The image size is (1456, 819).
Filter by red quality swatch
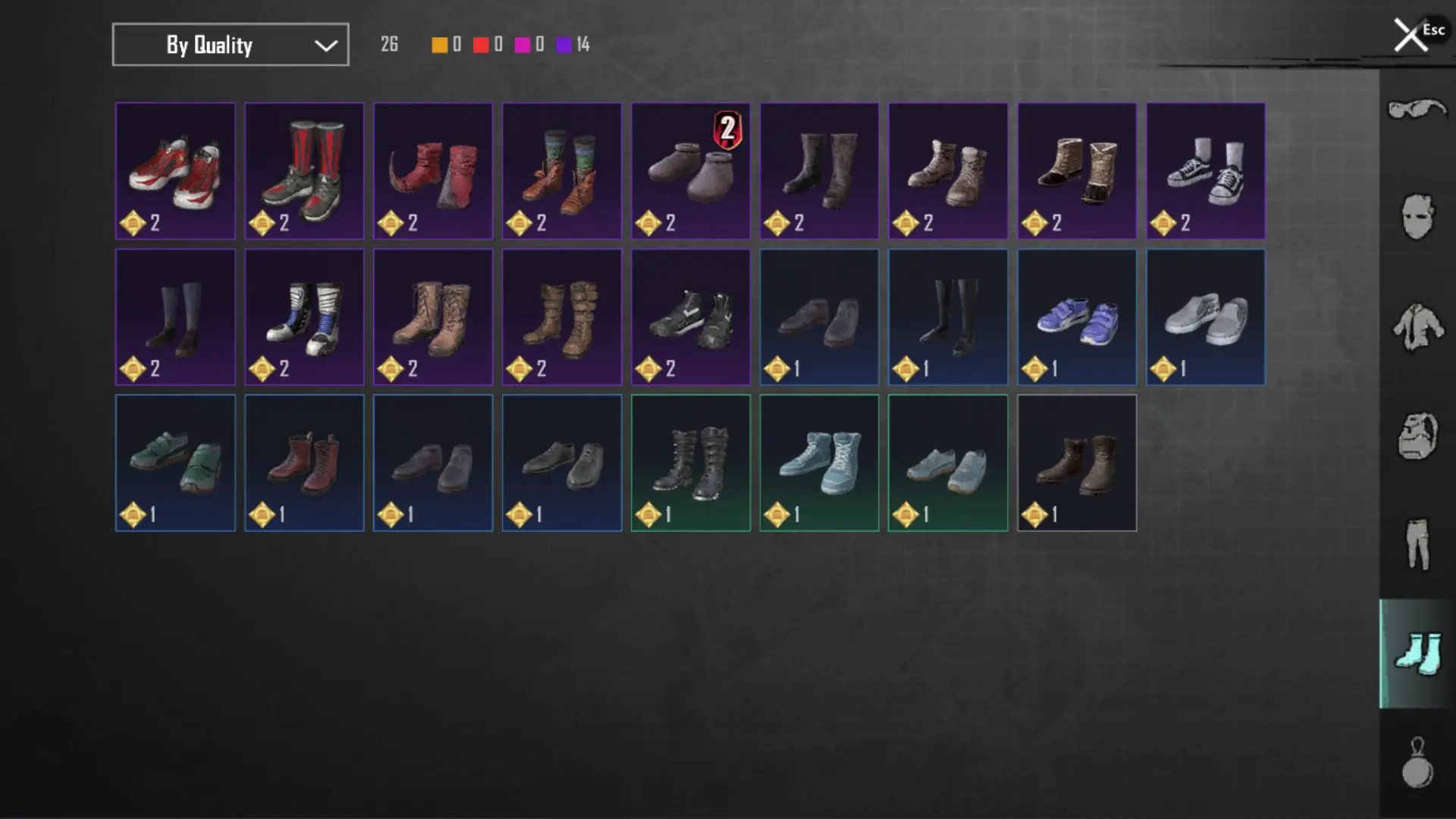[x=481, y=45]
